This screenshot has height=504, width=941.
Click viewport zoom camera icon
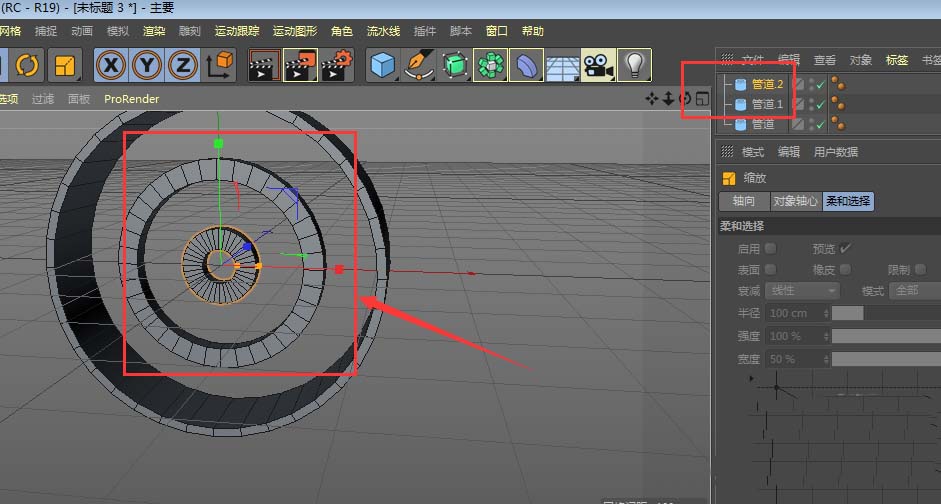[x=668, y=99]
